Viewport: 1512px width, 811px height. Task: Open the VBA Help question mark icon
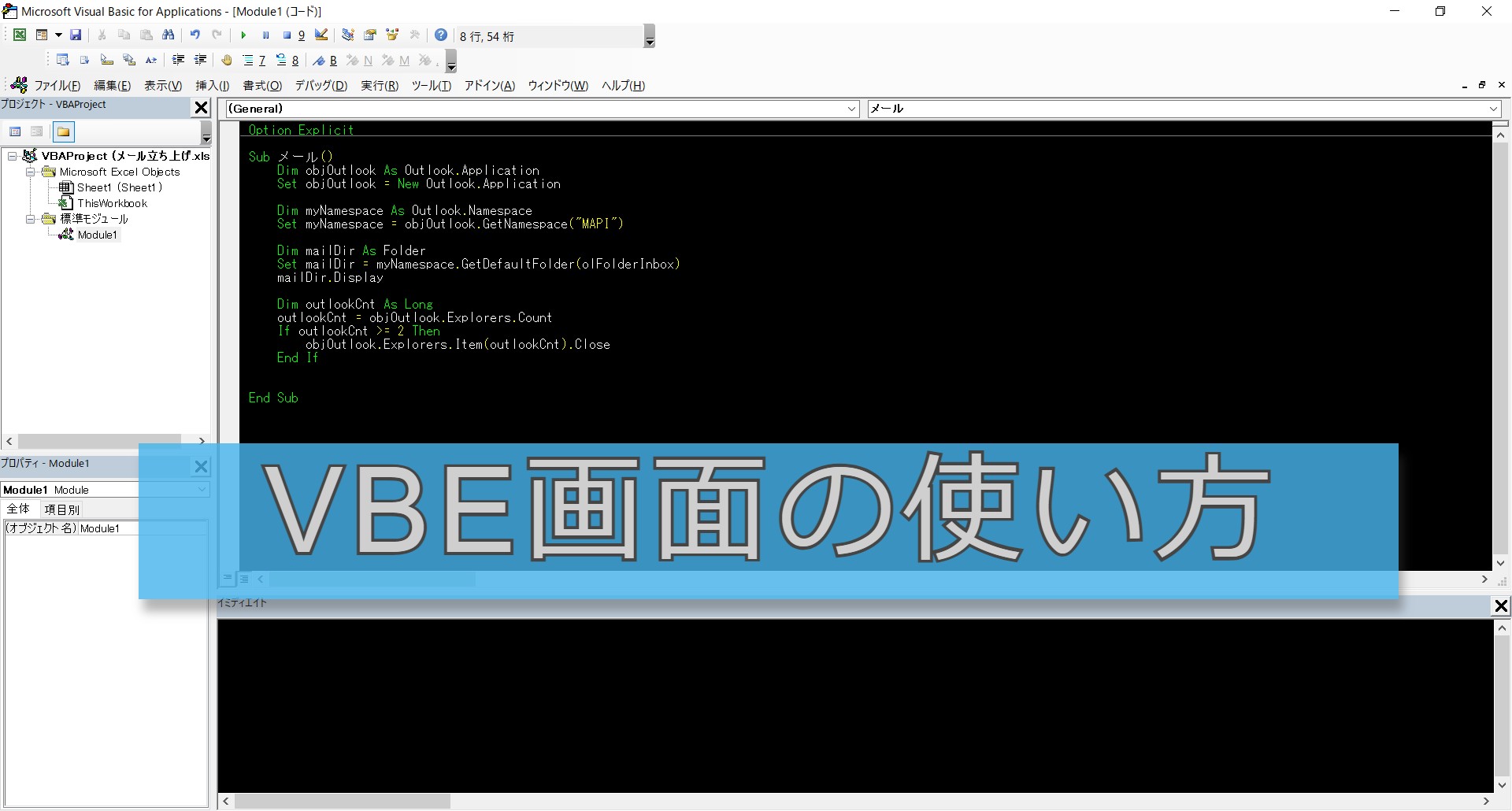(441, 35)
